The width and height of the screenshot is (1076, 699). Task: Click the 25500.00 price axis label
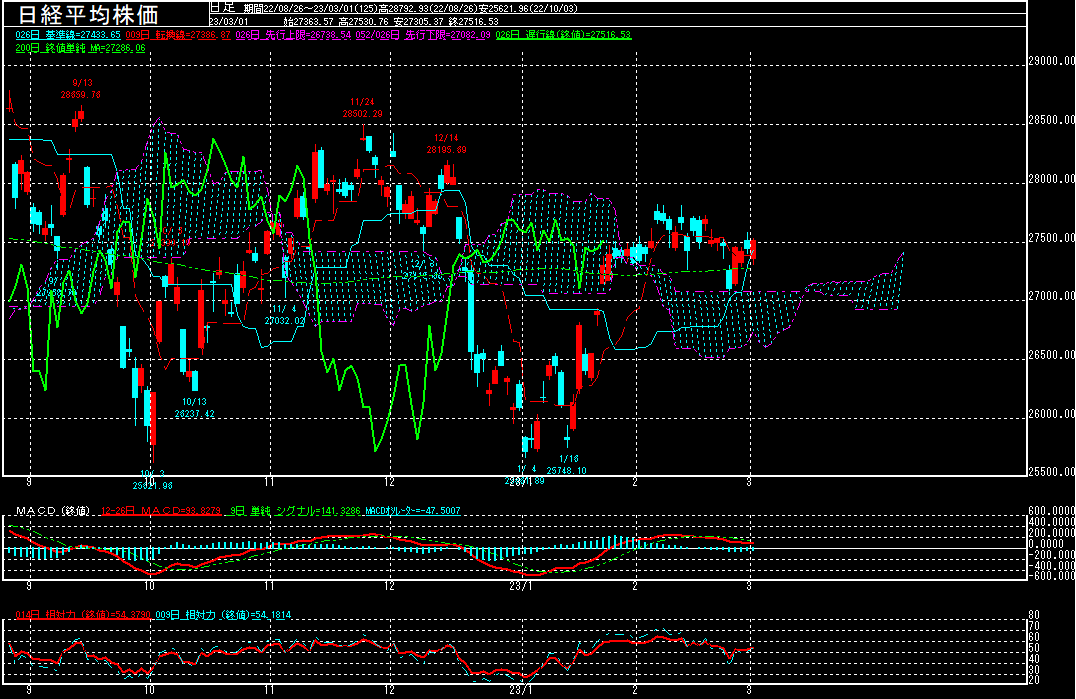pyautogui.click(x=1051, y=472)
